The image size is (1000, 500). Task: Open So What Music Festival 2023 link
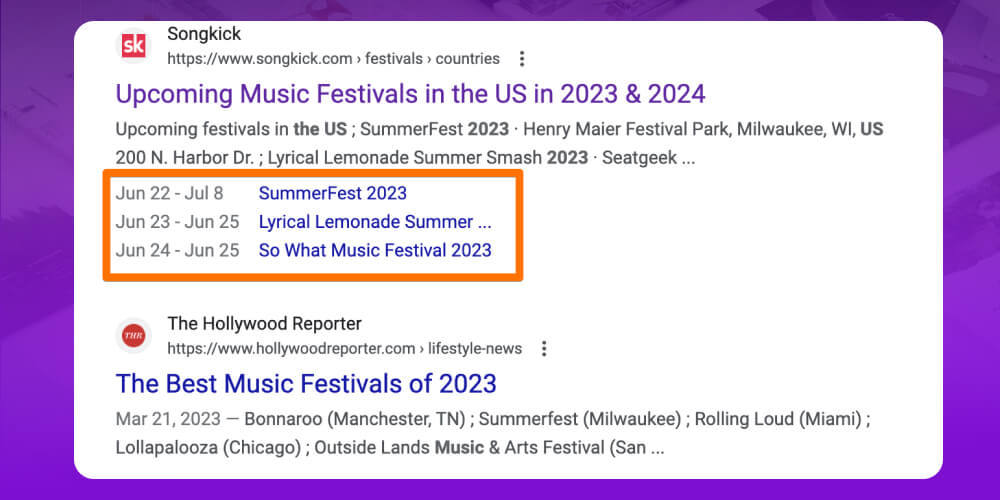(x=375, y=250)
